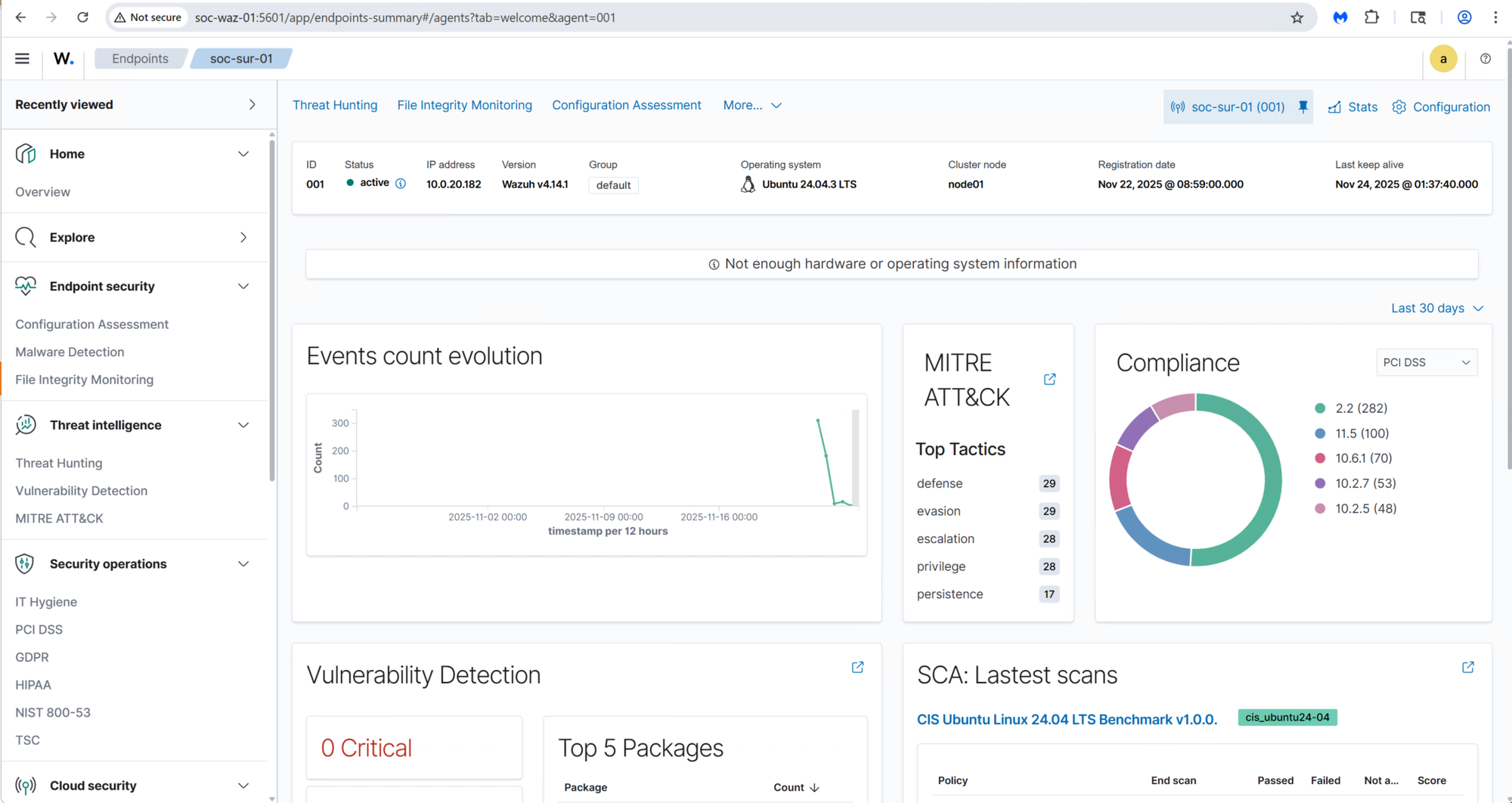Click the Wazuh logo home icon
This screenshot has height=803, width=1512.
point(64,59)
